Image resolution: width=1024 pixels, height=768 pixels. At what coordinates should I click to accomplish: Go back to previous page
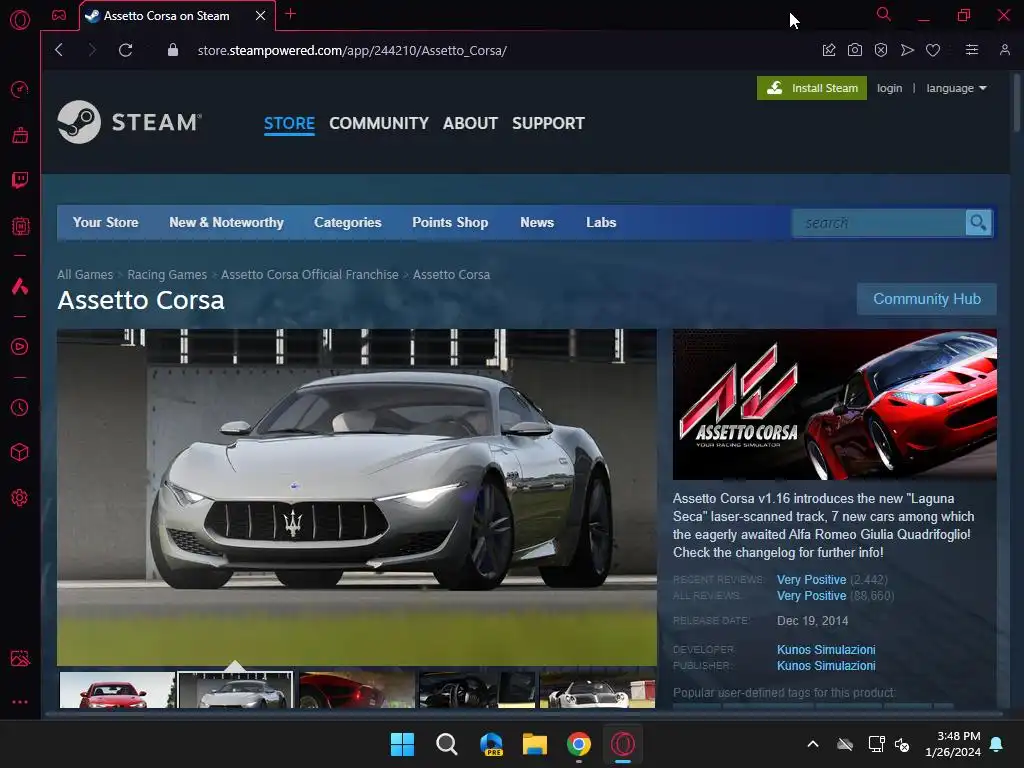59,50
